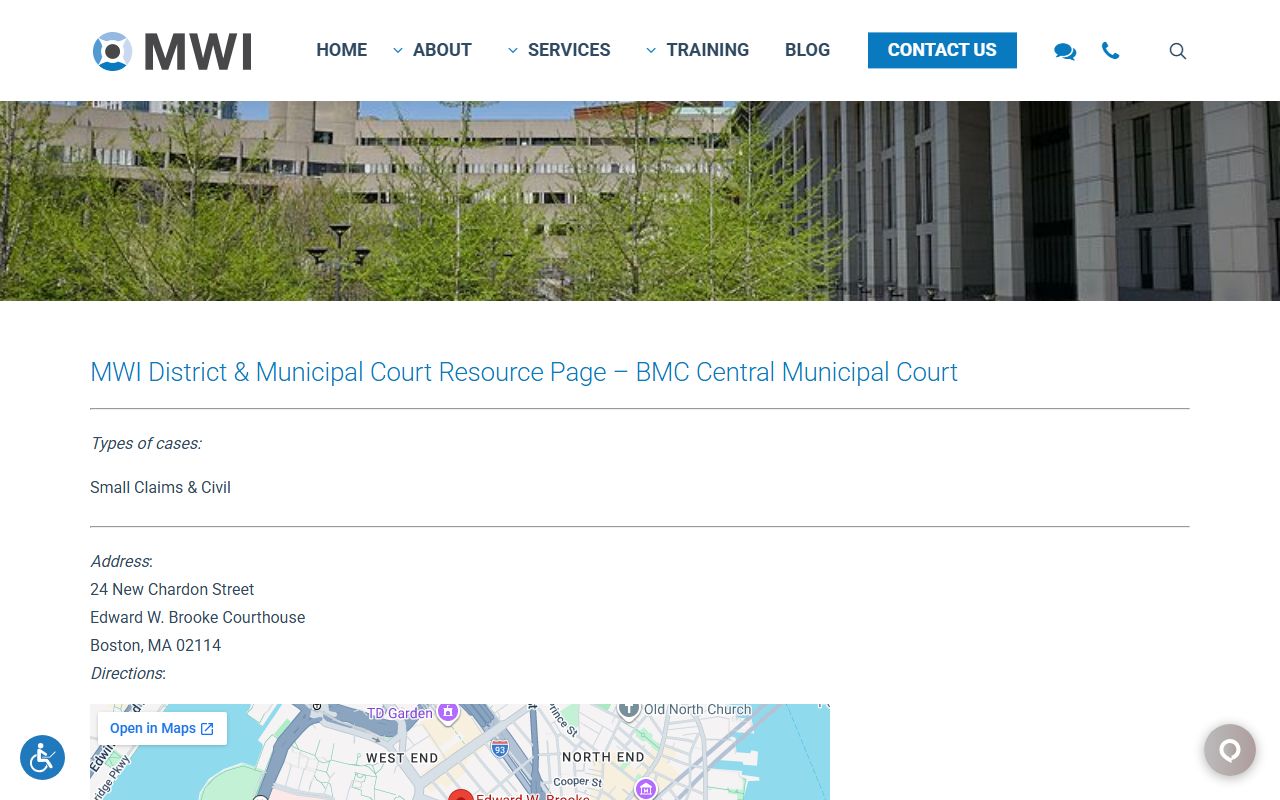Image resolution: width=1280 pixels, height=800 pixels.
Task: Open the About menu item
Action: [x=442, y=50]
